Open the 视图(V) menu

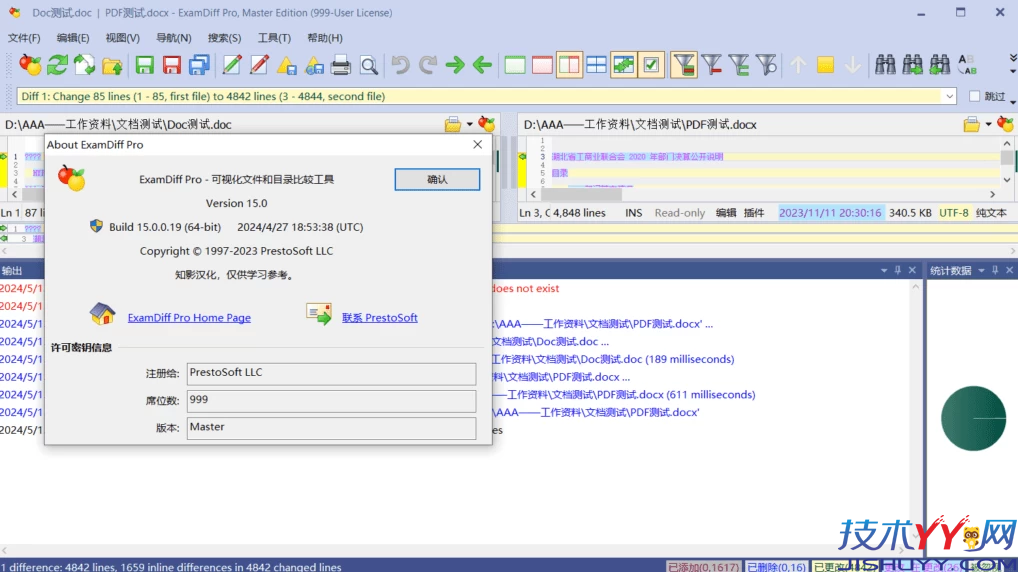click(122, 38)
